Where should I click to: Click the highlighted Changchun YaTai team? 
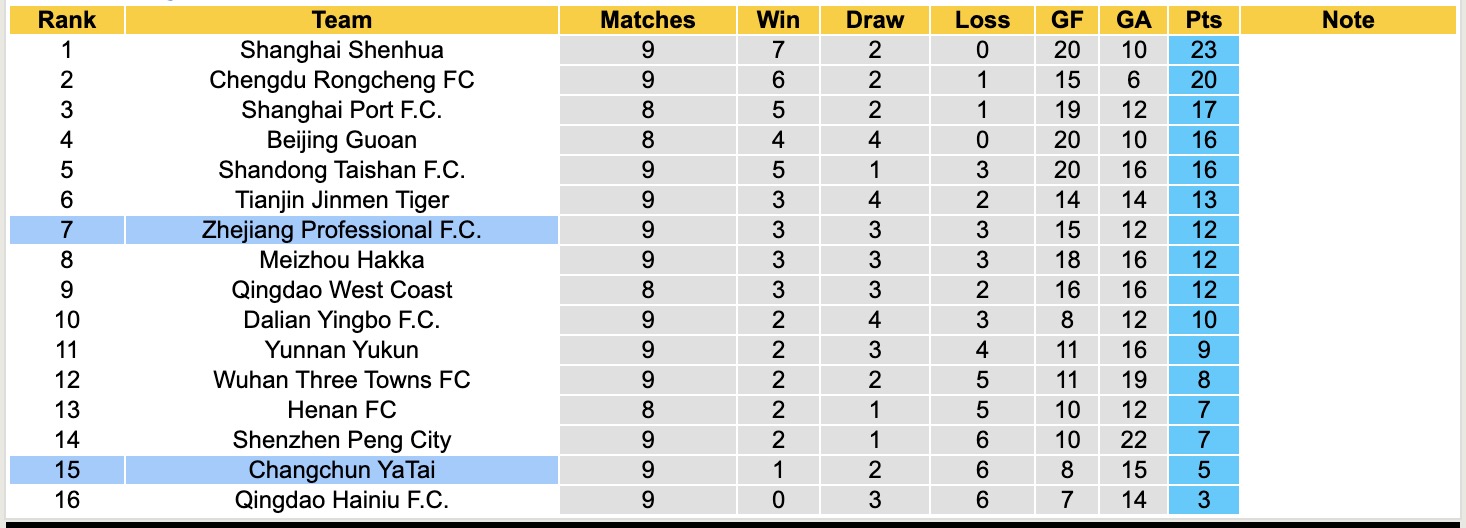pyautogui.click(x=342, y=470)
